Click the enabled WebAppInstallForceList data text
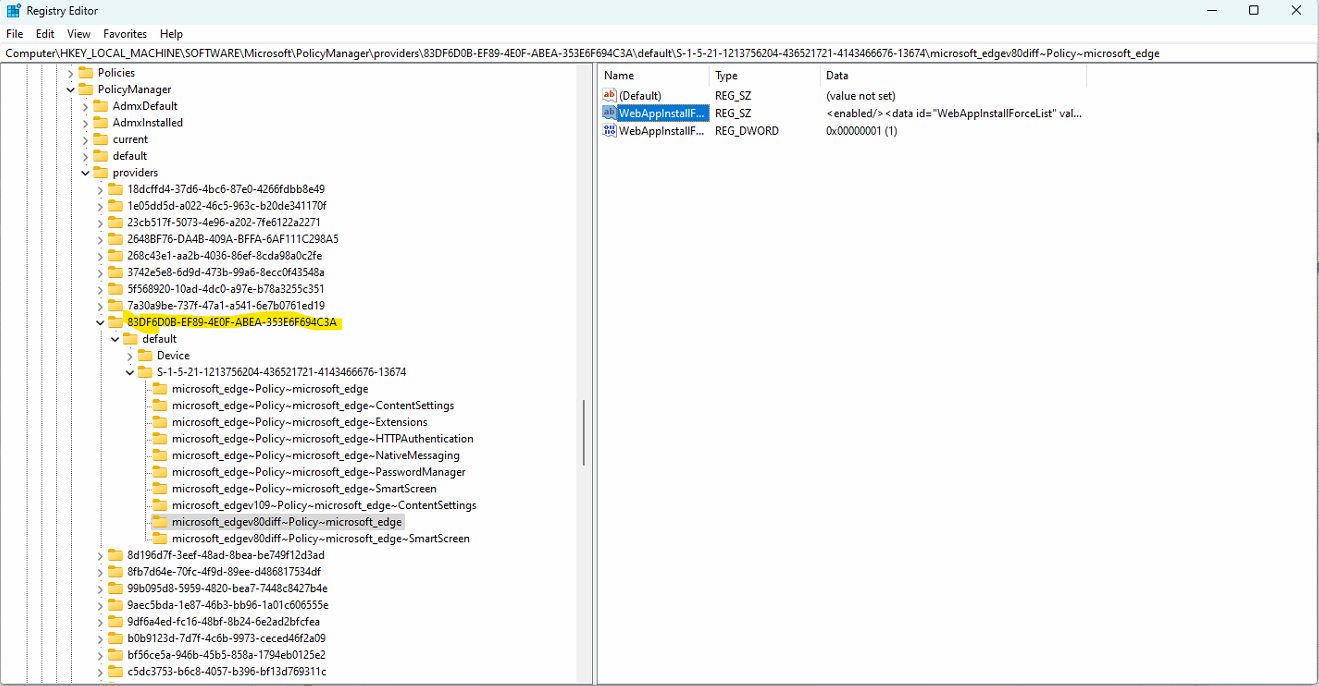1319x686 pixels. (954, 114)
